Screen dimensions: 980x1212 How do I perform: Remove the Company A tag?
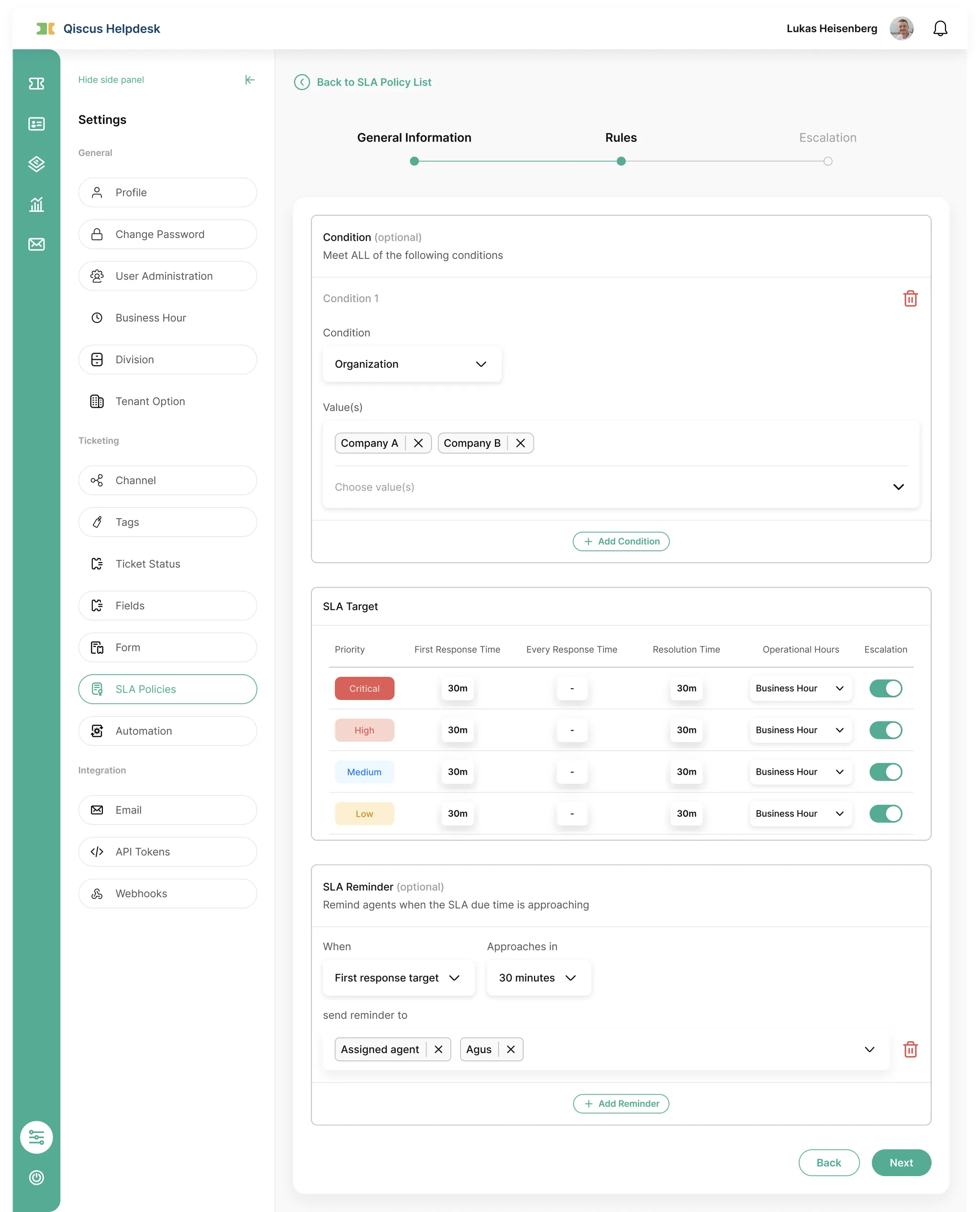[x=418, y=443]
